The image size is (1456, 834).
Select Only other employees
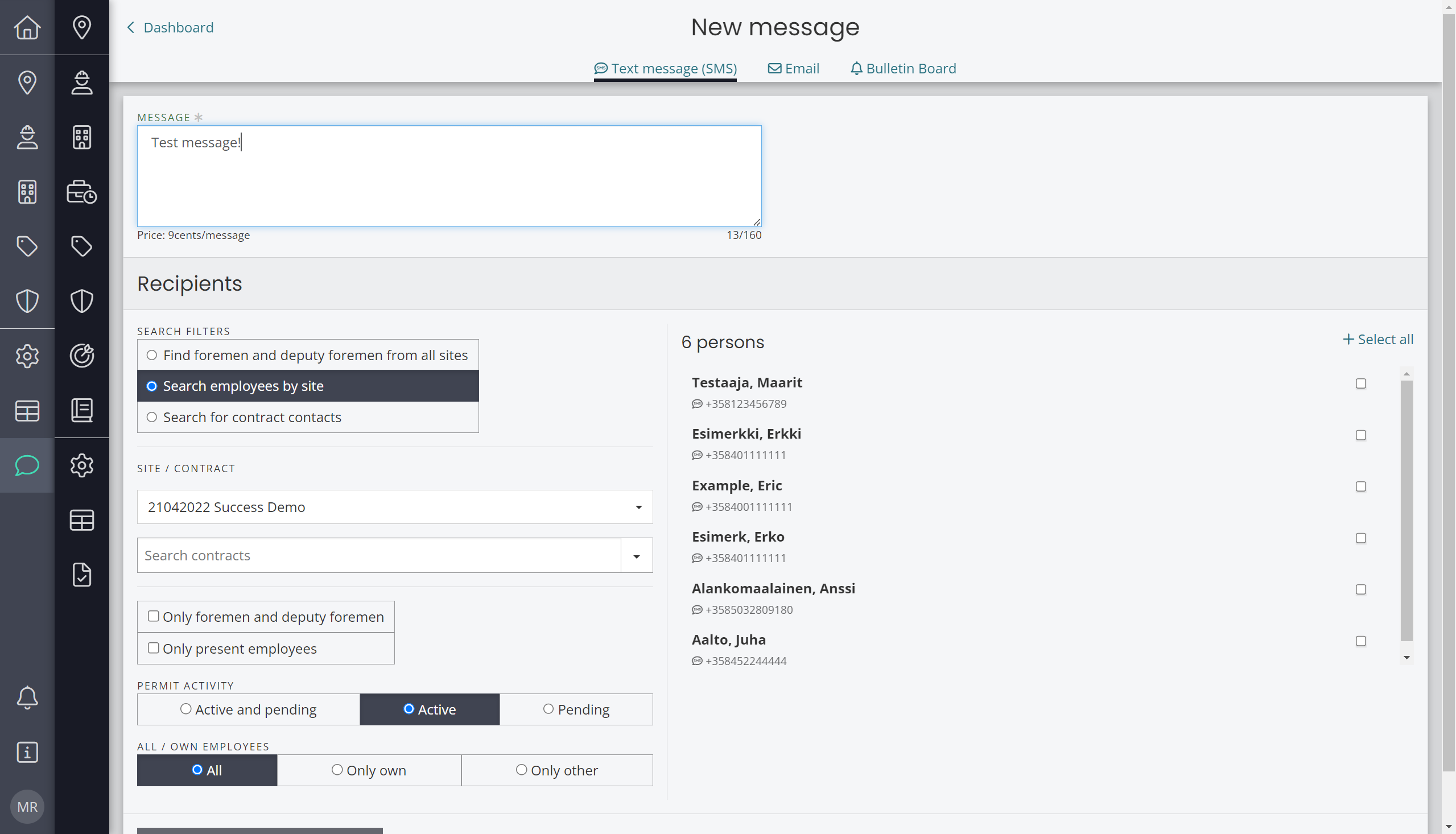tap(557, 770)
